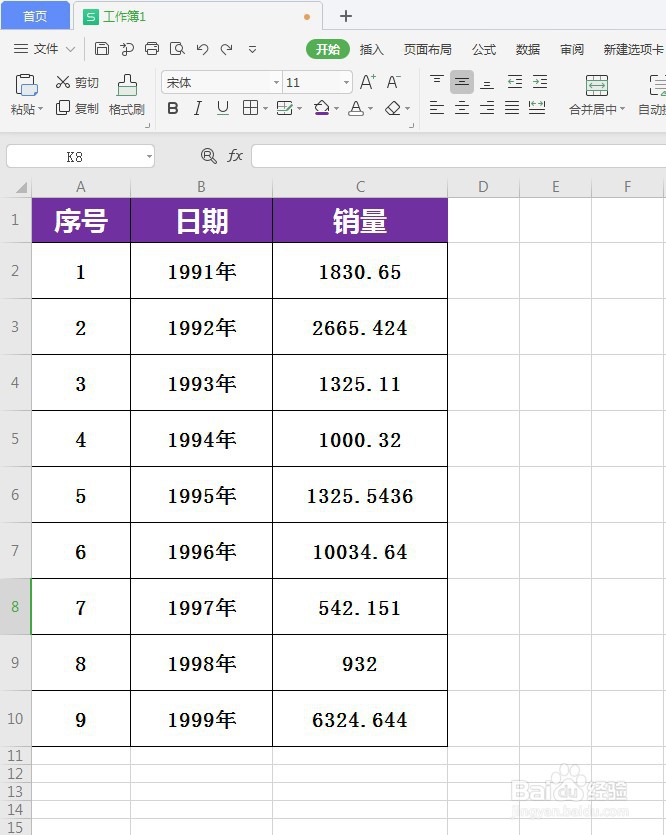Switch to the 开始 ribbon tab

click(327, 49)
